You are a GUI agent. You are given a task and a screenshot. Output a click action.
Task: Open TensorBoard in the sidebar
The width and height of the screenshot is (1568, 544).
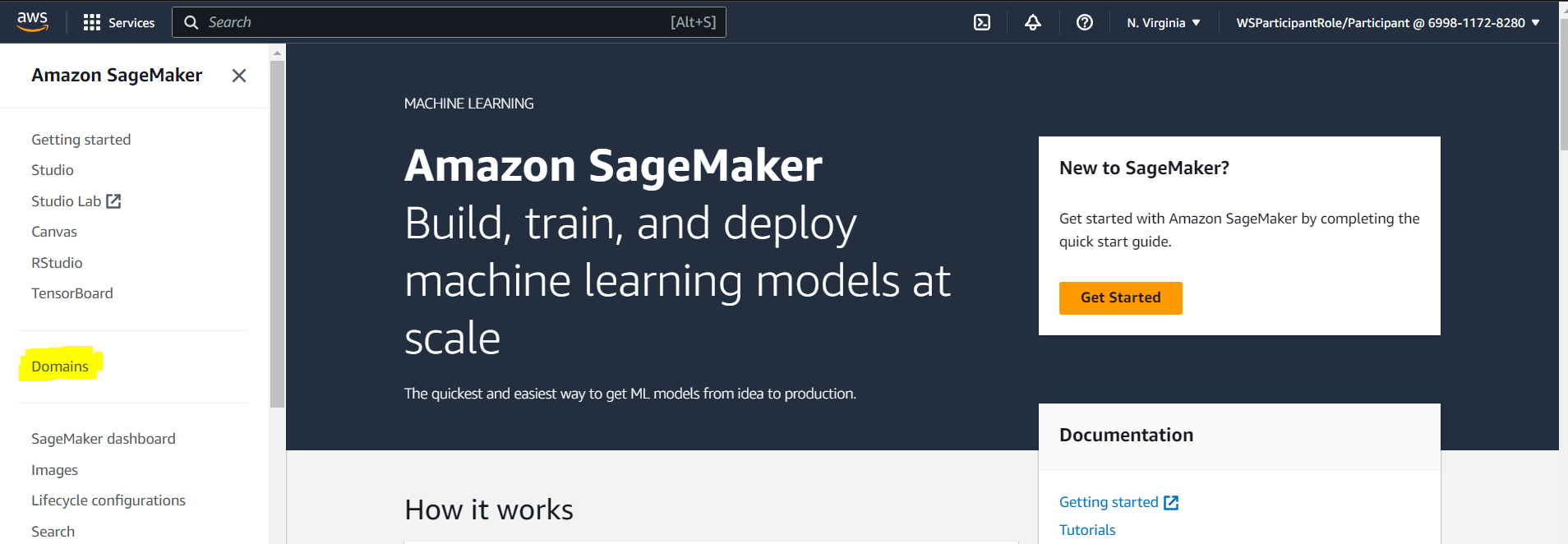[x=72, y=293]
